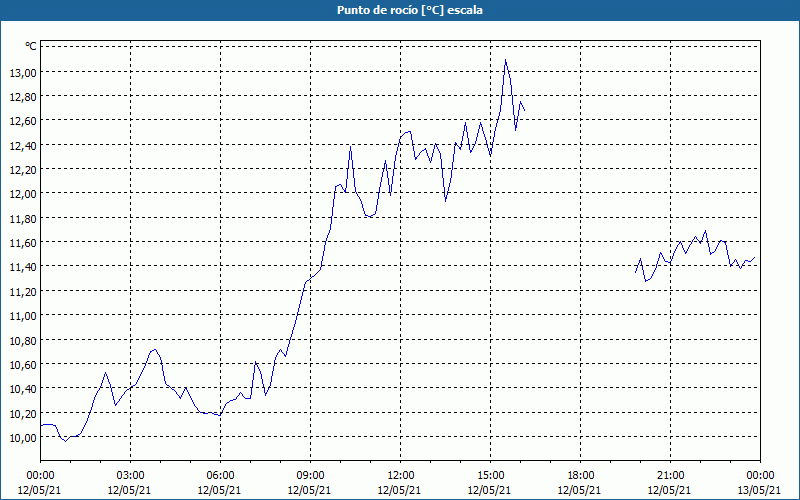
Task: Select the 10,40 y-axis value
Action: tap(23, 389)
